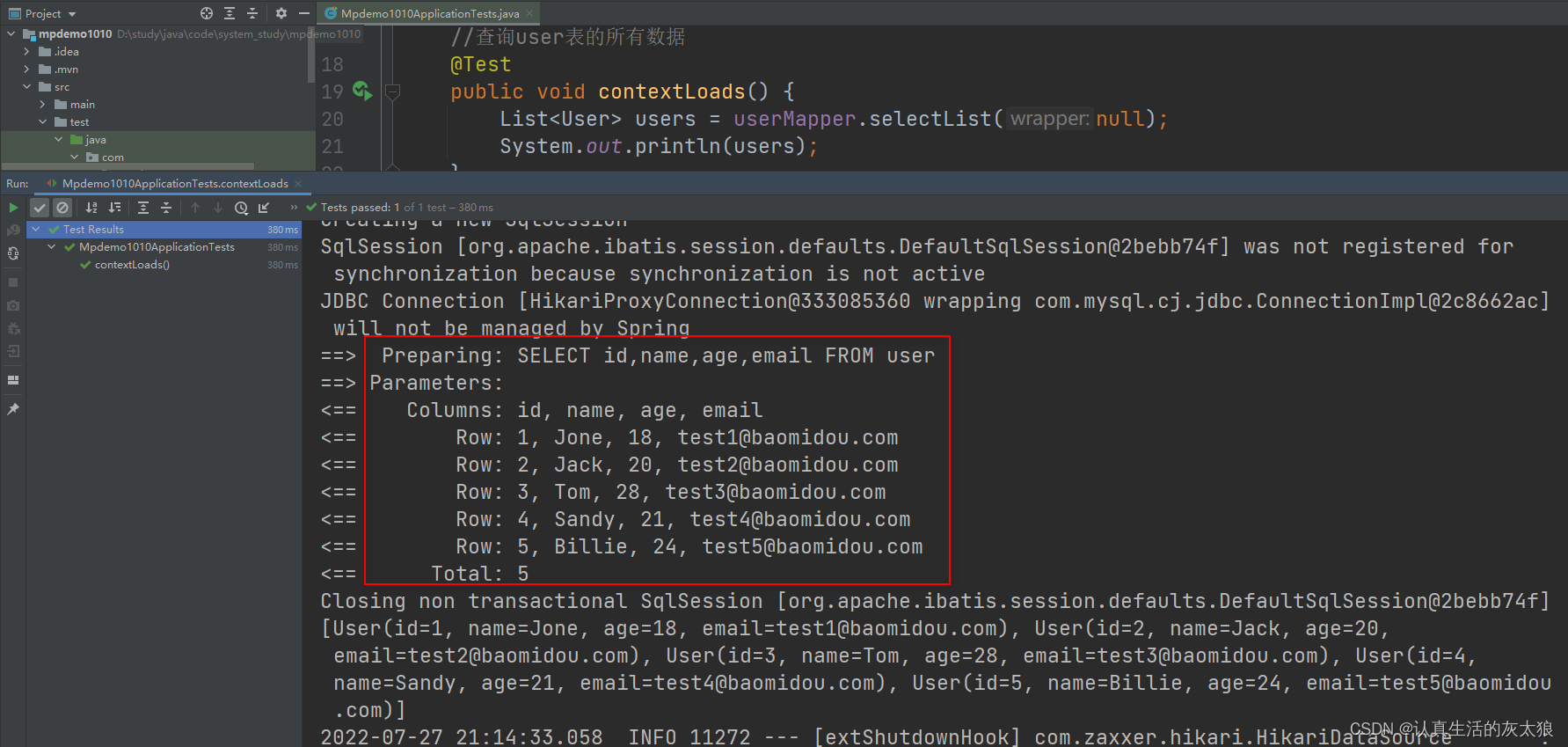Rerun tests with the green play button
The image size is (1568, 747).
pos(13,208)
